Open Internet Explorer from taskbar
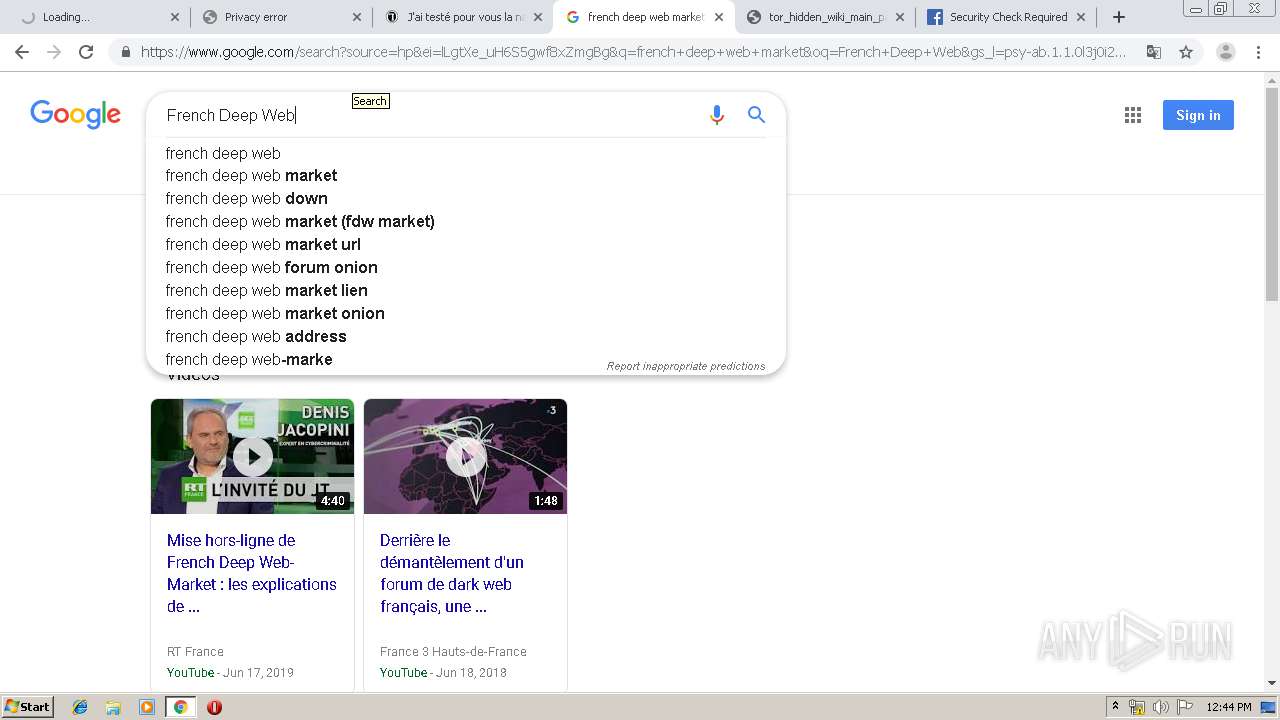The width and height of the screenshot is (1280, 720). [x=80, y=707]
